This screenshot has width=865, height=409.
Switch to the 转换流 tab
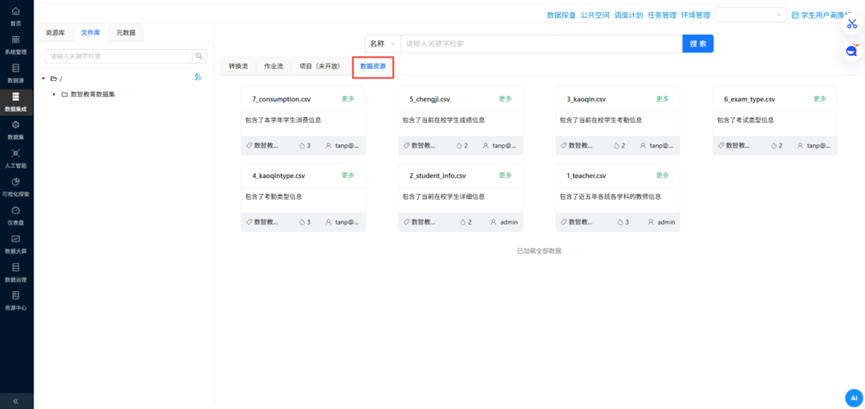point(238,66)
